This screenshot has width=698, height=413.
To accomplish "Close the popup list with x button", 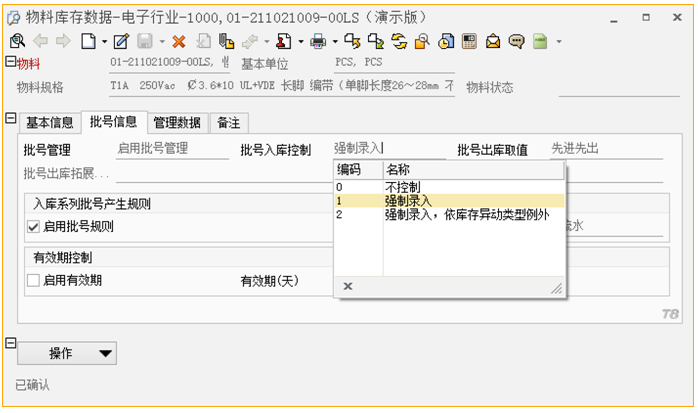I will (x=348, y=286).
